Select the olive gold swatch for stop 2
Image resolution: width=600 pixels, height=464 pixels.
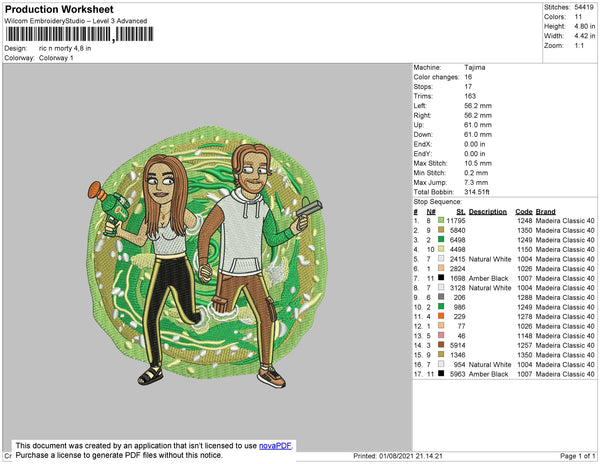tap(441, 230)
